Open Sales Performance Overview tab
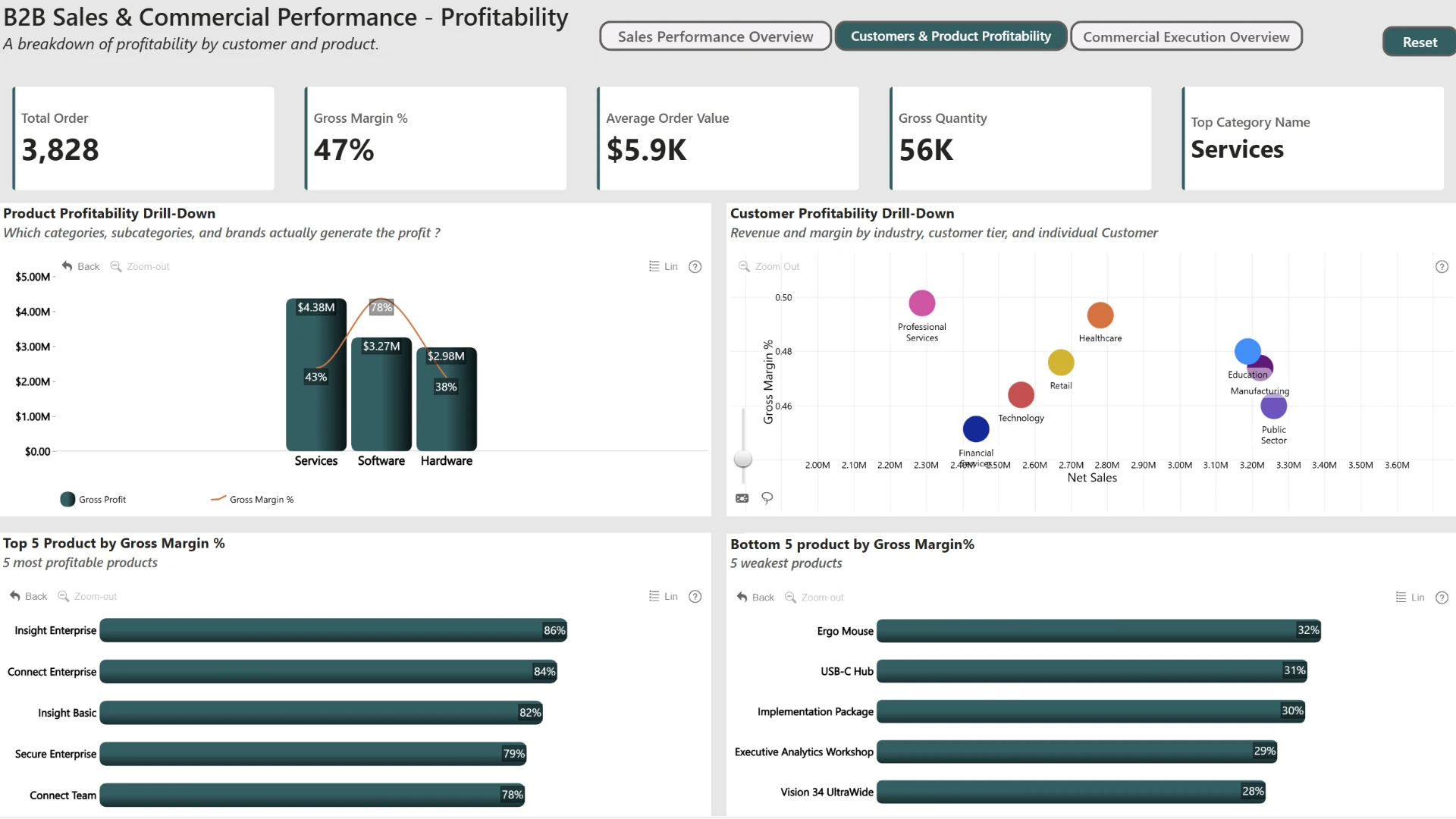The image size is (1456, 819). tap(715, 36)
